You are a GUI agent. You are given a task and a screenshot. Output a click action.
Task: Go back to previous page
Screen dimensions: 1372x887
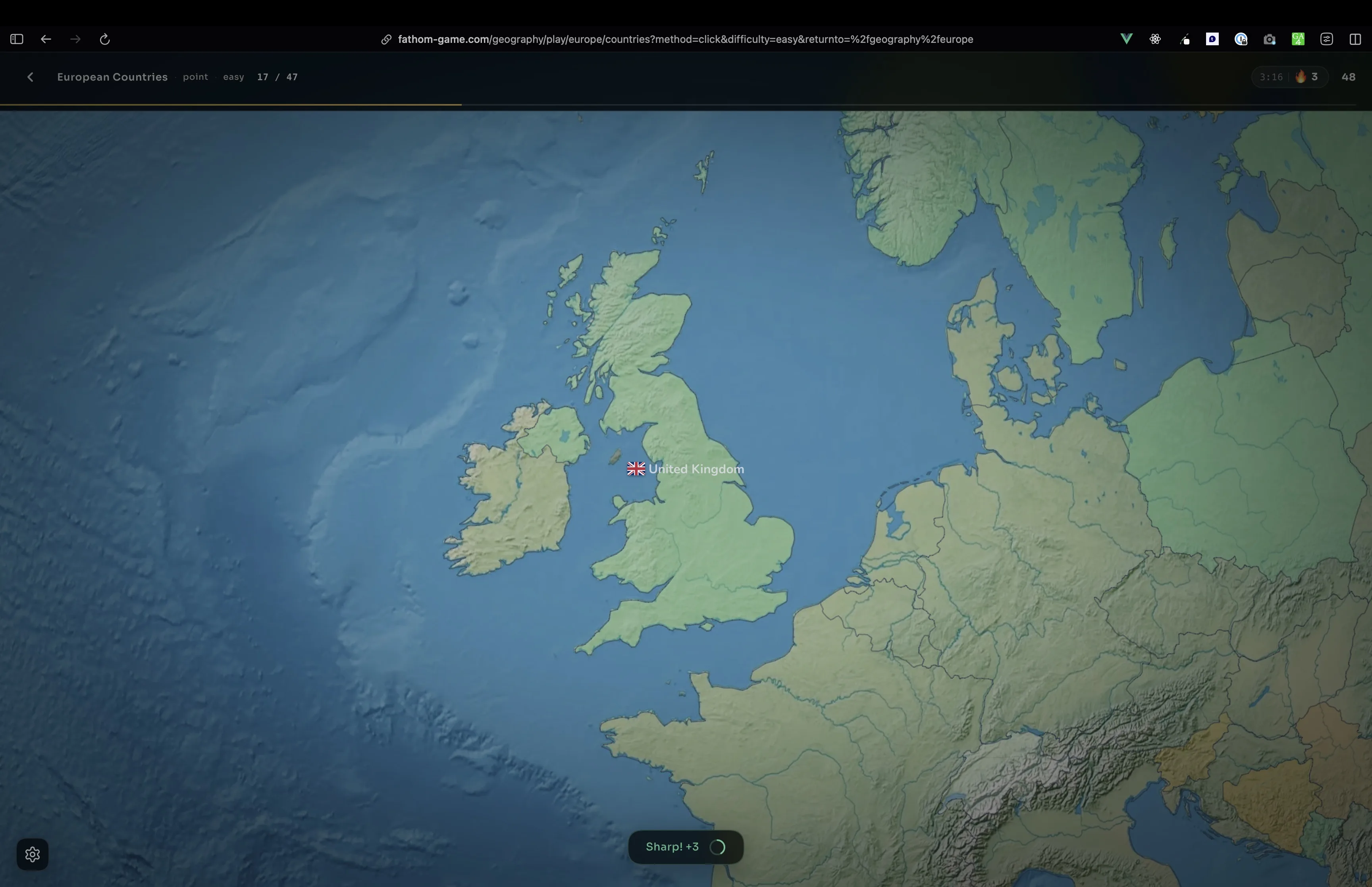point(46,39)
